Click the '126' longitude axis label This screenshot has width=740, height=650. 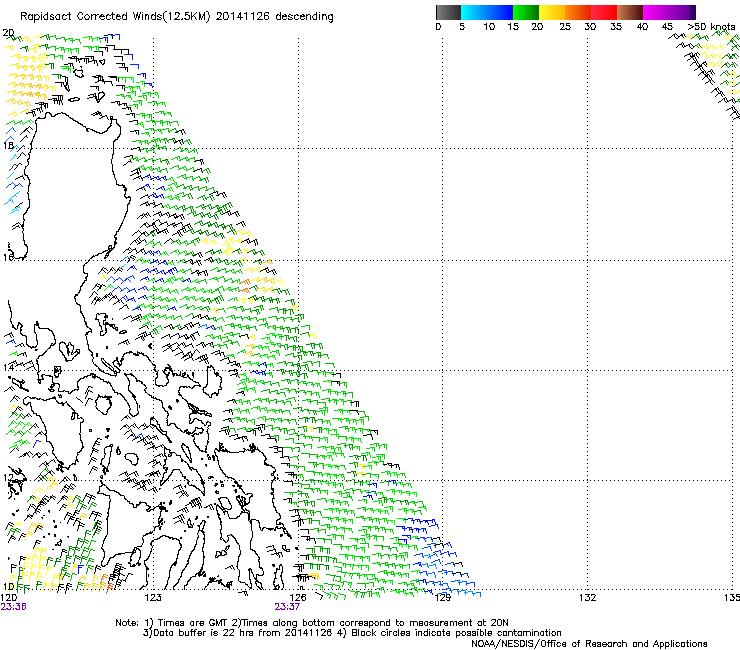click(x=298, y=598)
